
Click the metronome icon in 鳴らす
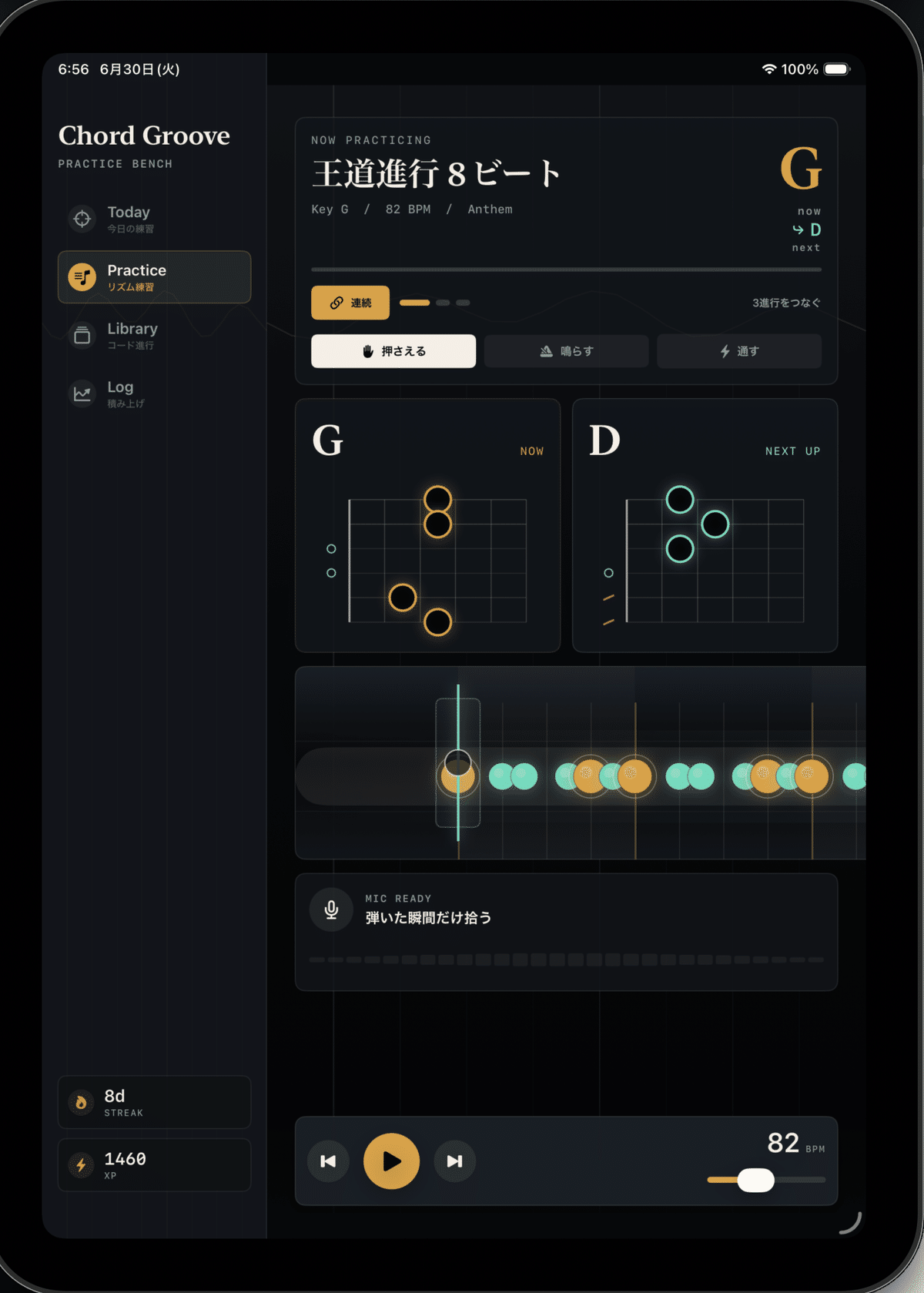546,351
